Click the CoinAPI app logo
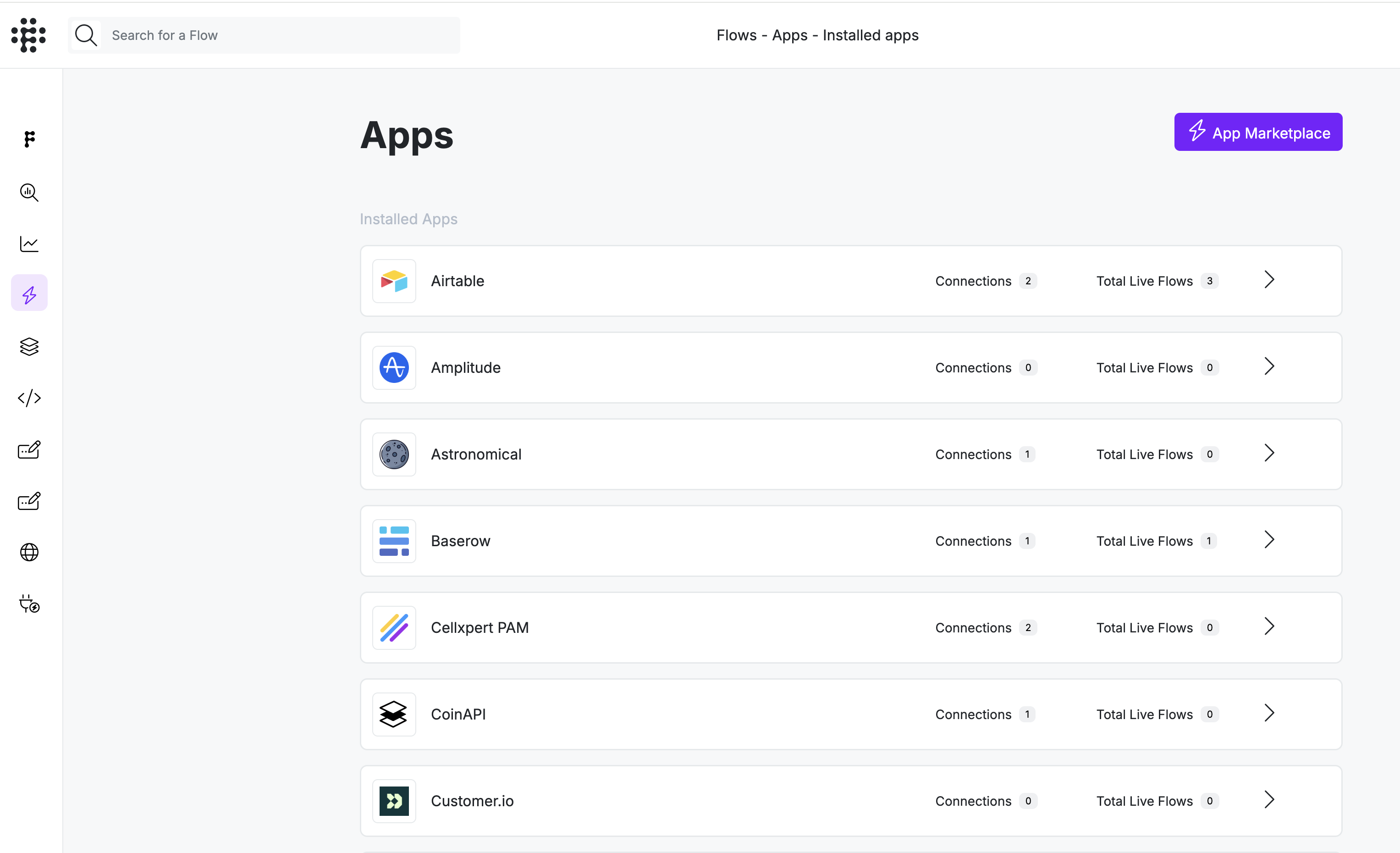 coord(394,715)
